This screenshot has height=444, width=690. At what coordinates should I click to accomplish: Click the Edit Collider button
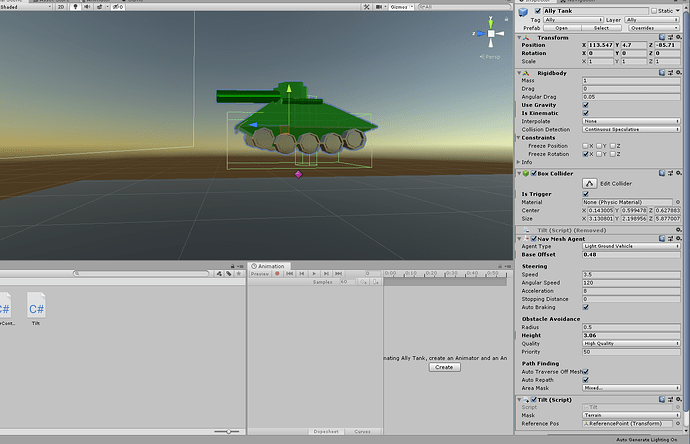[590, 183]
